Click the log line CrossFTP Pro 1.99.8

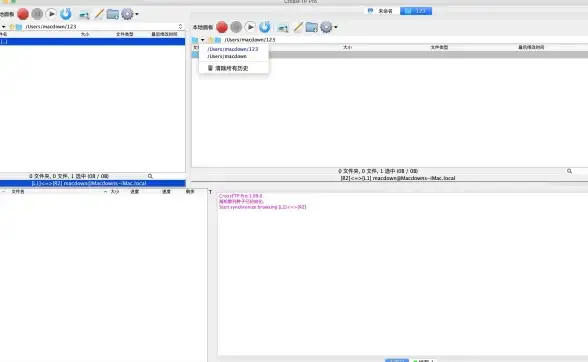(x=240, y=196)
